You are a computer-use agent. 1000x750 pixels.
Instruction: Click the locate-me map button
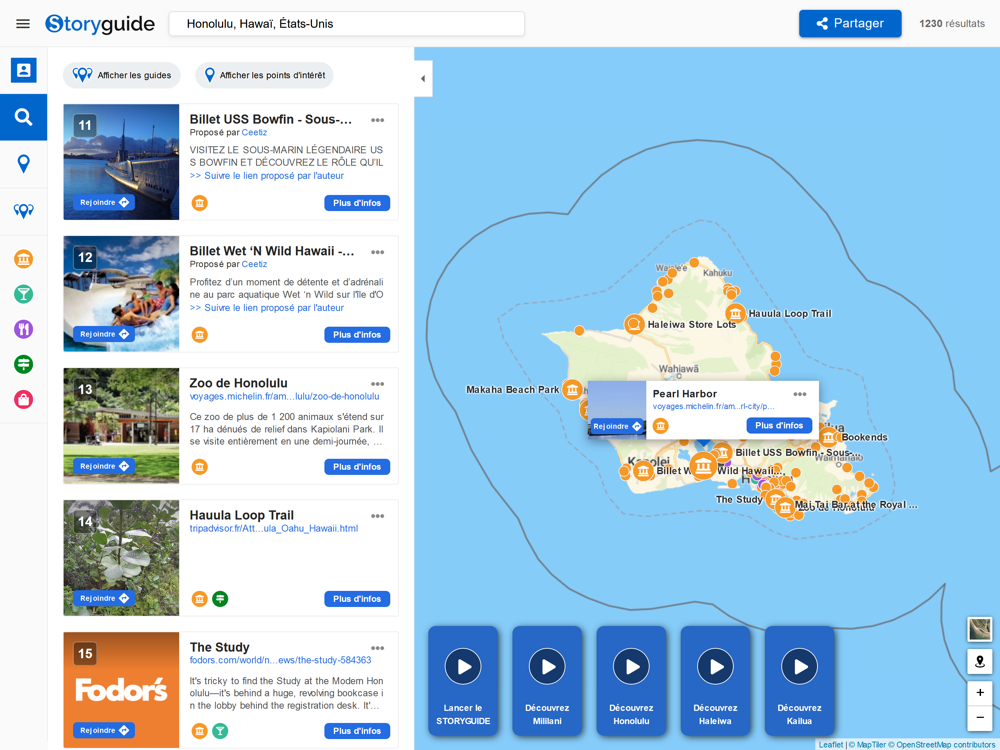tap(980, 661)
